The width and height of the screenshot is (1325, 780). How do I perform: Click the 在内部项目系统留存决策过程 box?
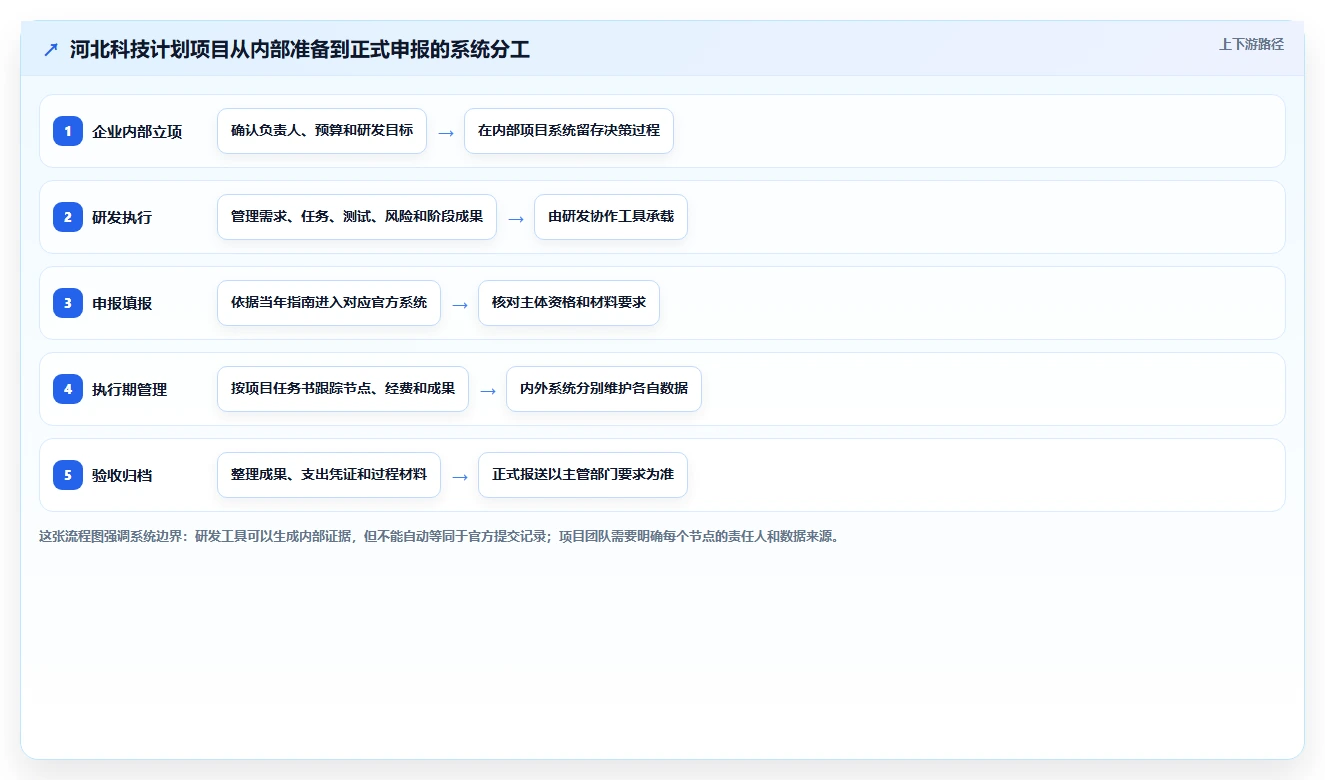[569, 131]
